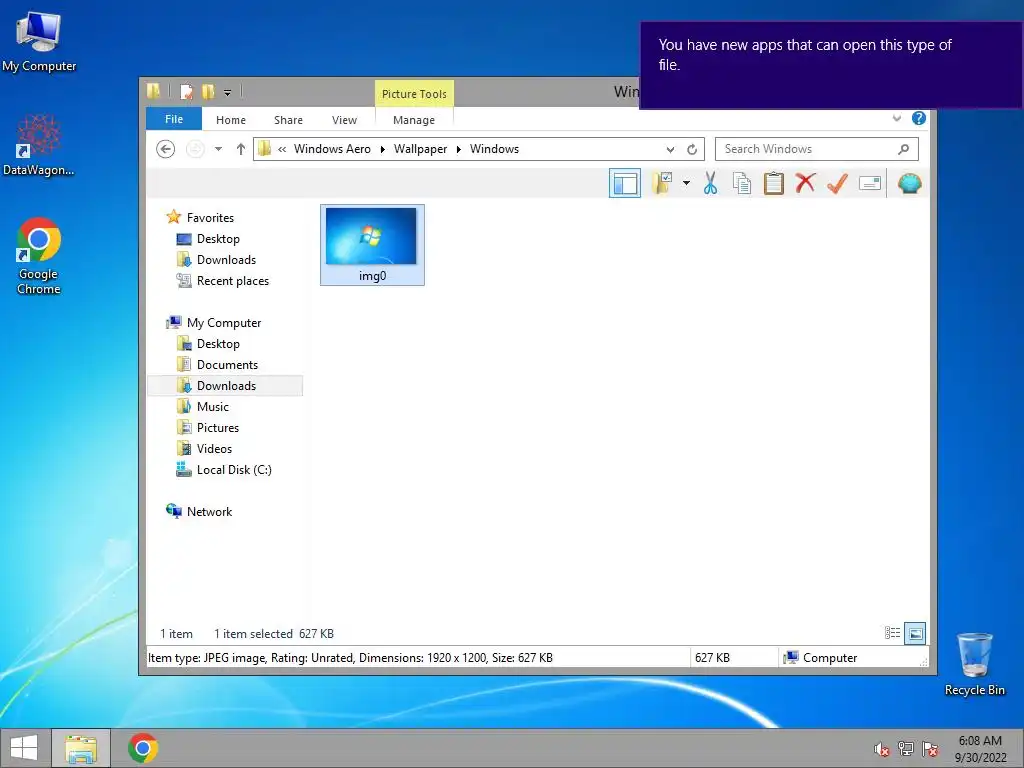
Task: Toggle the navigation pane layout button
Action: pos(624,184)
